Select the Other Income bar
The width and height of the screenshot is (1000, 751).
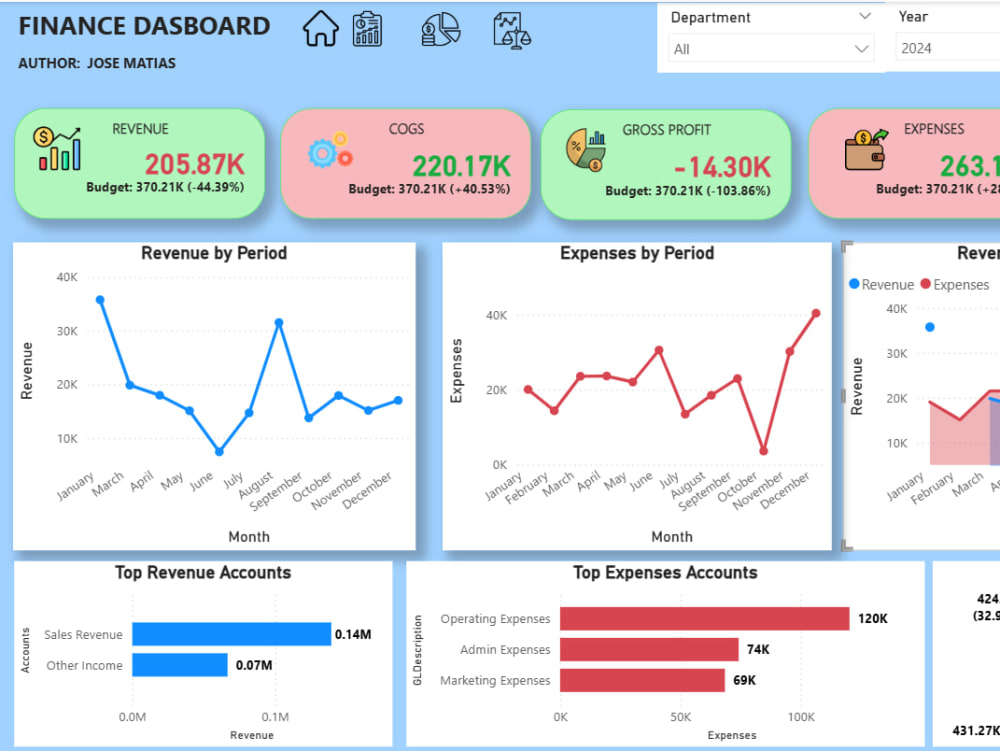[180, 665]
